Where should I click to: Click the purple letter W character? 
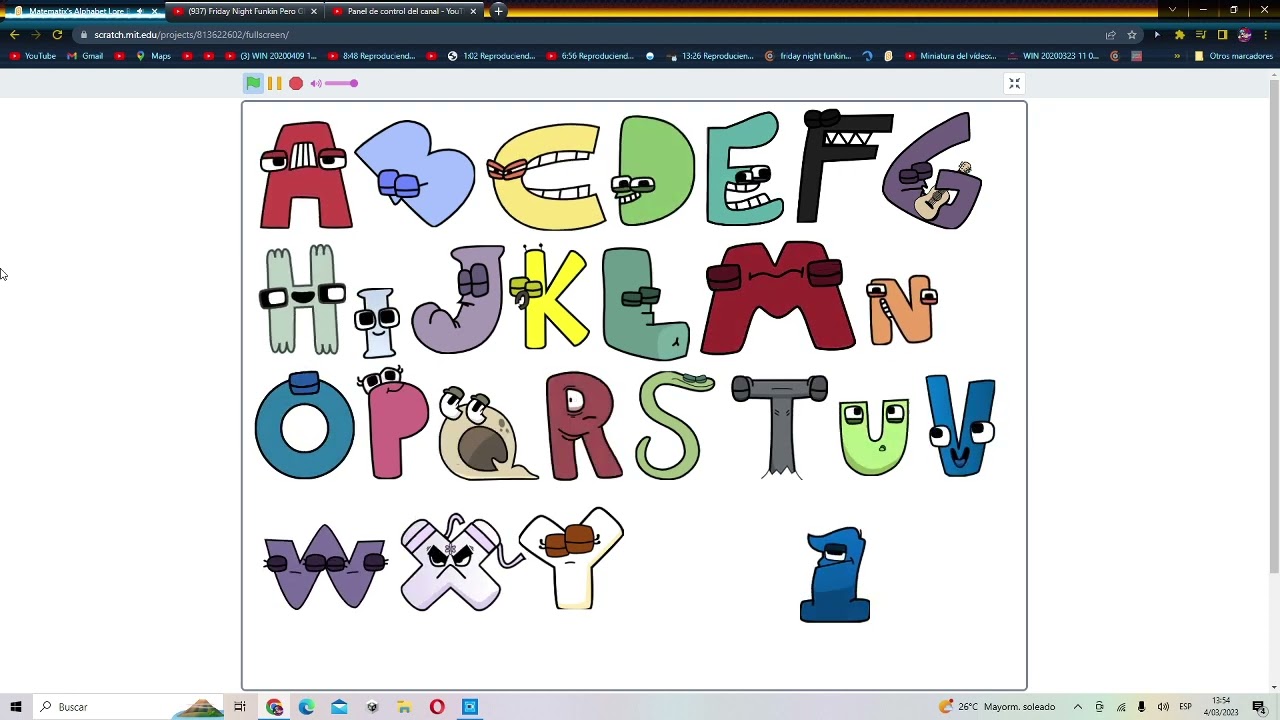click(324, 567)
